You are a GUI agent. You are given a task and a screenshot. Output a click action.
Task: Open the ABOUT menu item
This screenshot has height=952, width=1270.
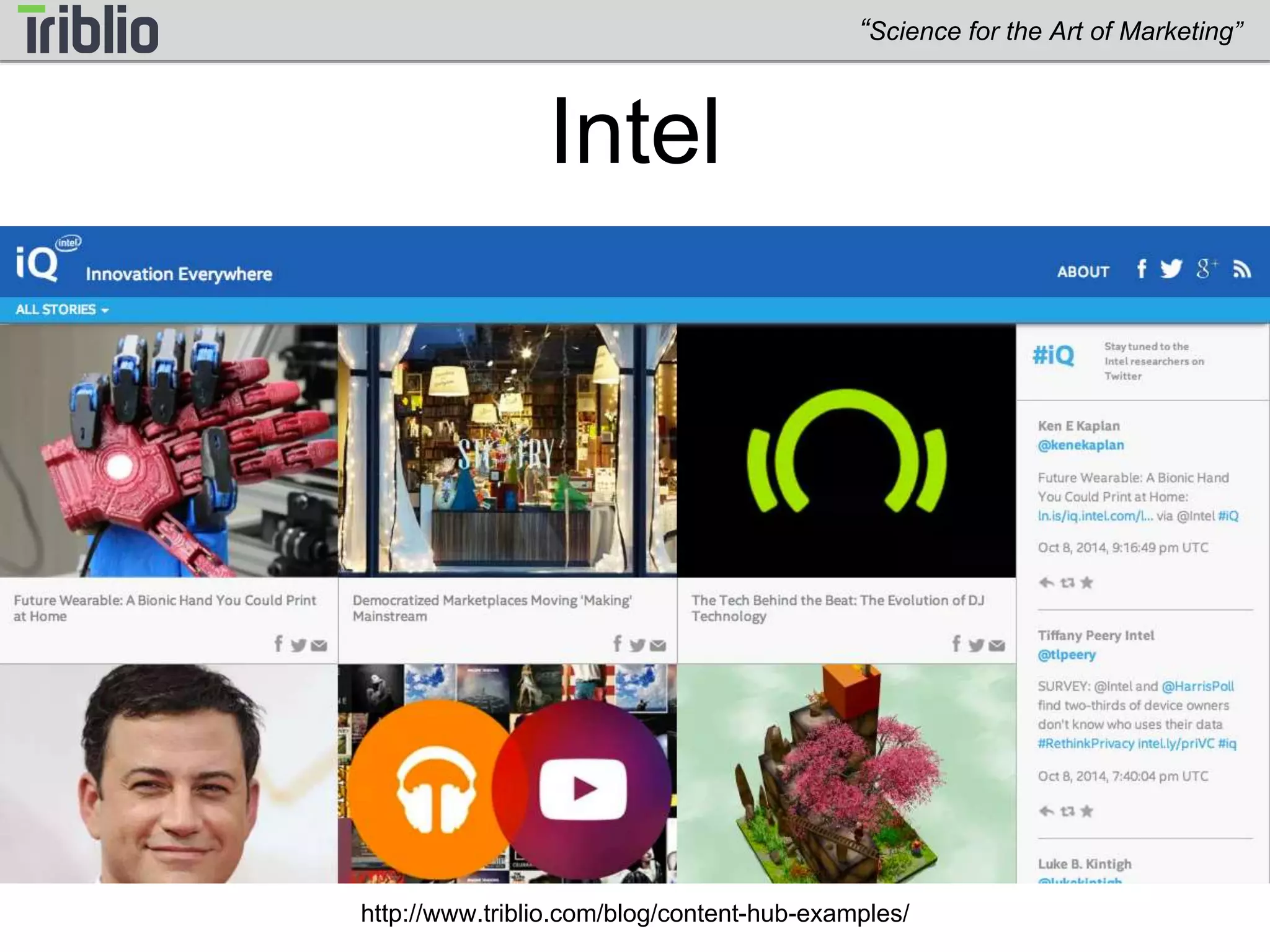coord(1083,272)
